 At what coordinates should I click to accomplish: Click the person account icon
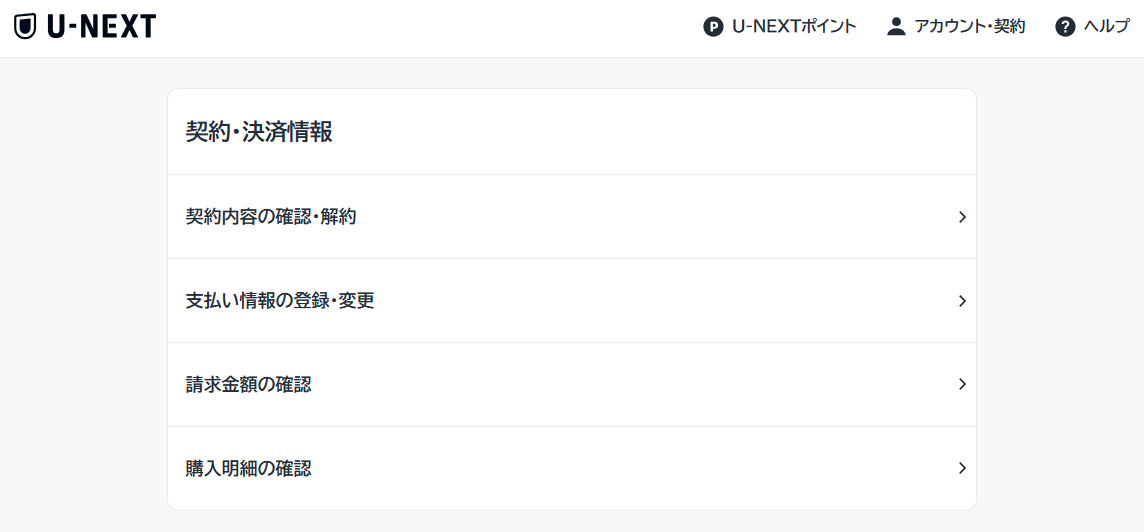(x=896, y=27)
